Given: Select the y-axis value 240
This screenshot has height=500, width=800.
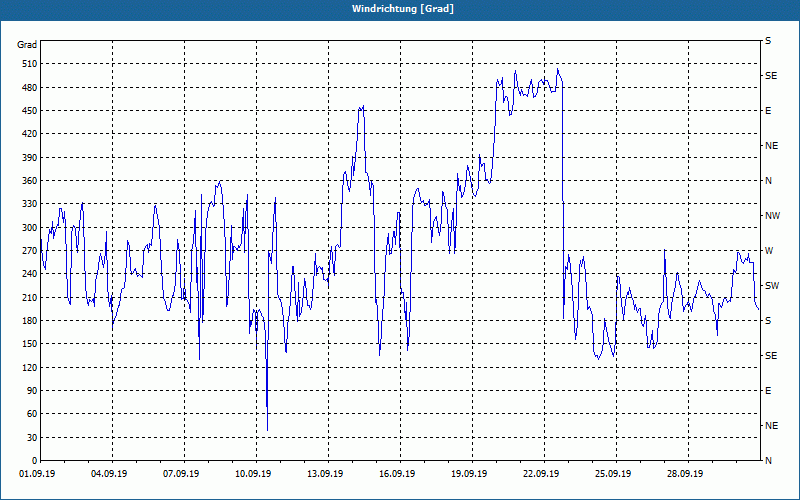Looking at the screenshot, I should pyautogui.click(x=30, y=274).
